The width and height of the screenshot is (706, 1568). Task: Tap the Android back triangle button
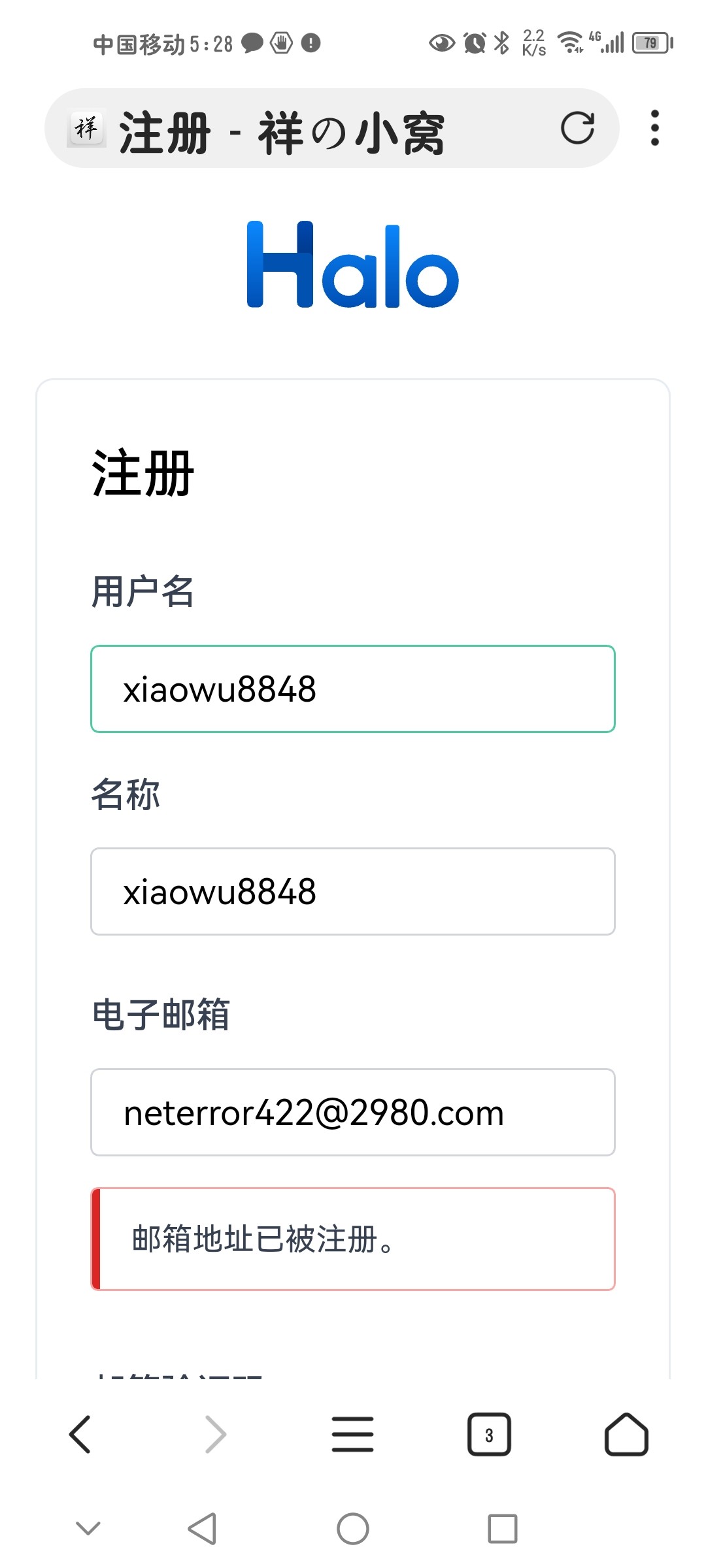pyautogui.click(x=202, y=1529)
